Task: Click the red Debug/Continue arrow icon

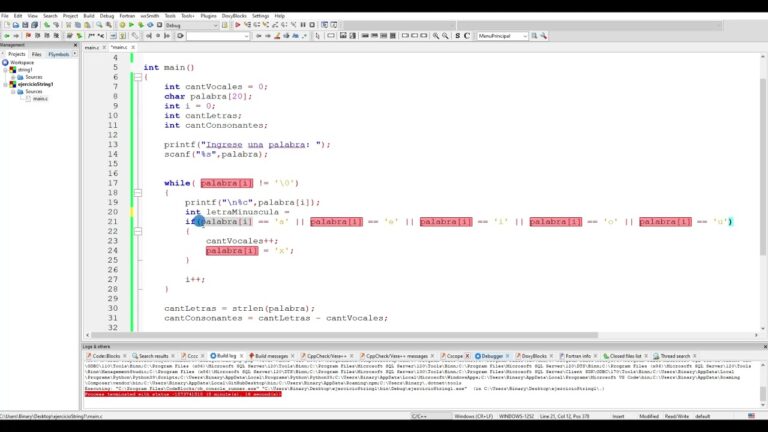Action: click(x=238, y=25)
